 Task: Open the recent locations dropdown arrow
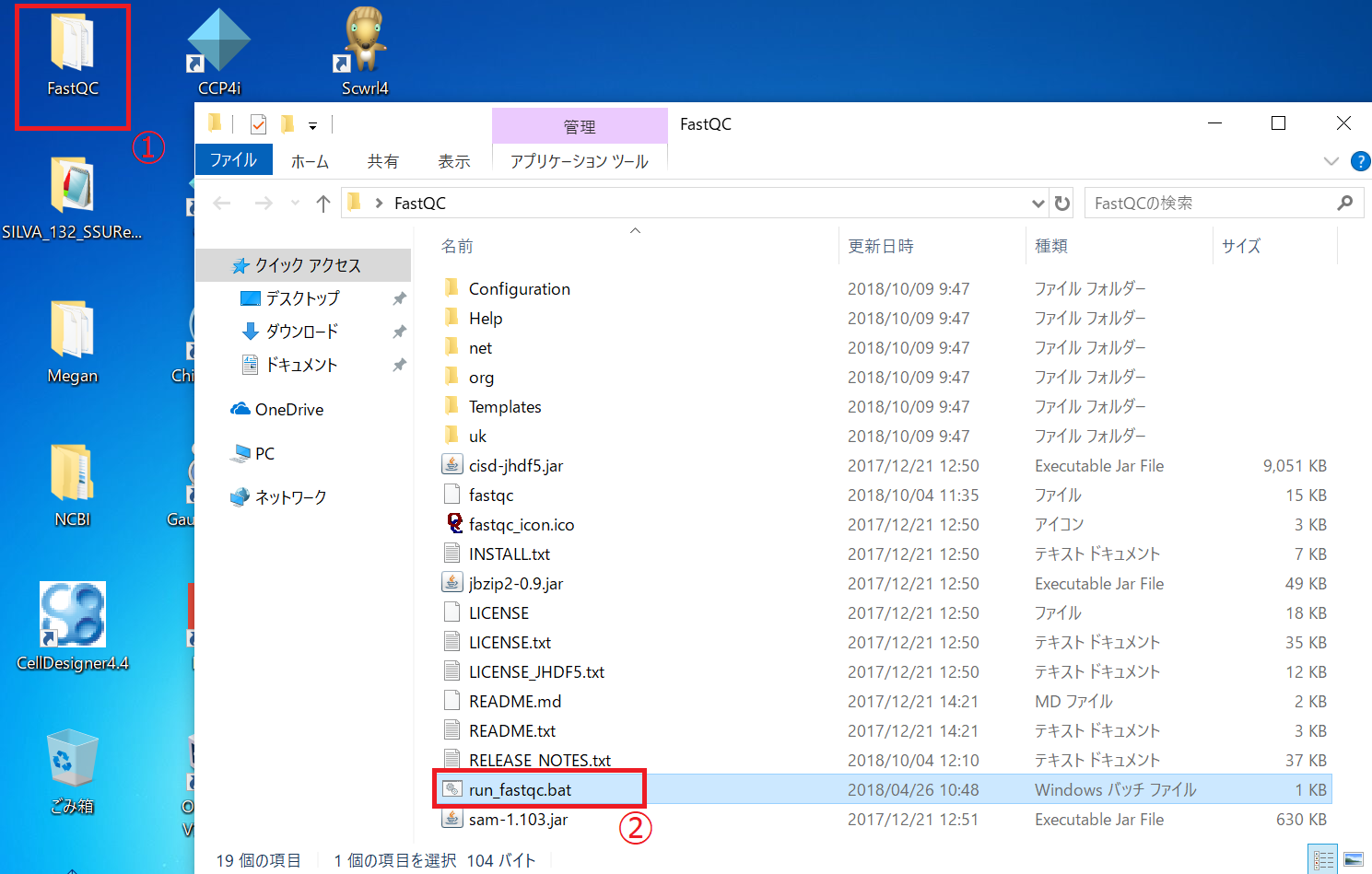pos(295,204)
